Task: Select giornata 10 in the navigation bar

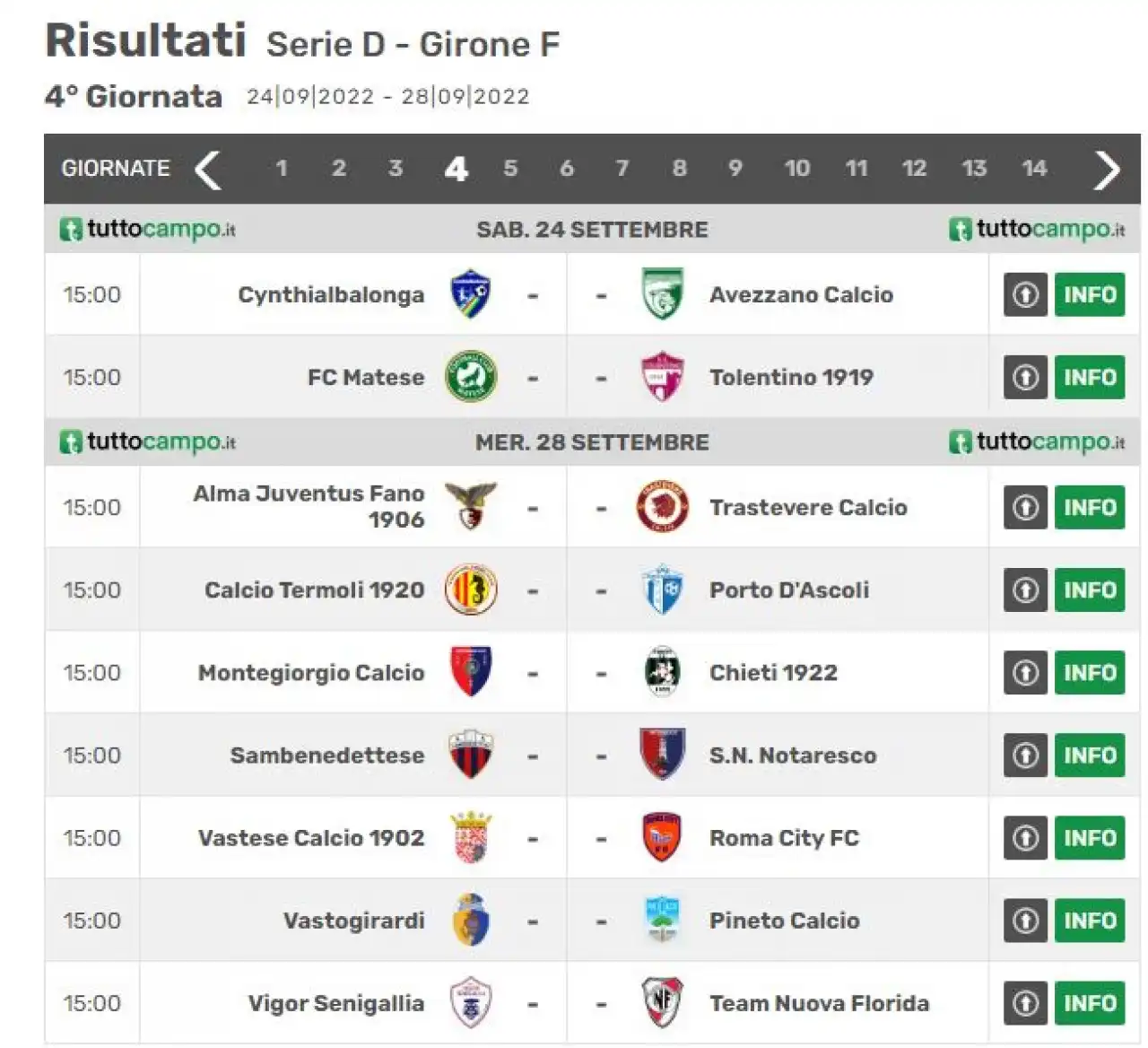Action: [x=797, y=169]
